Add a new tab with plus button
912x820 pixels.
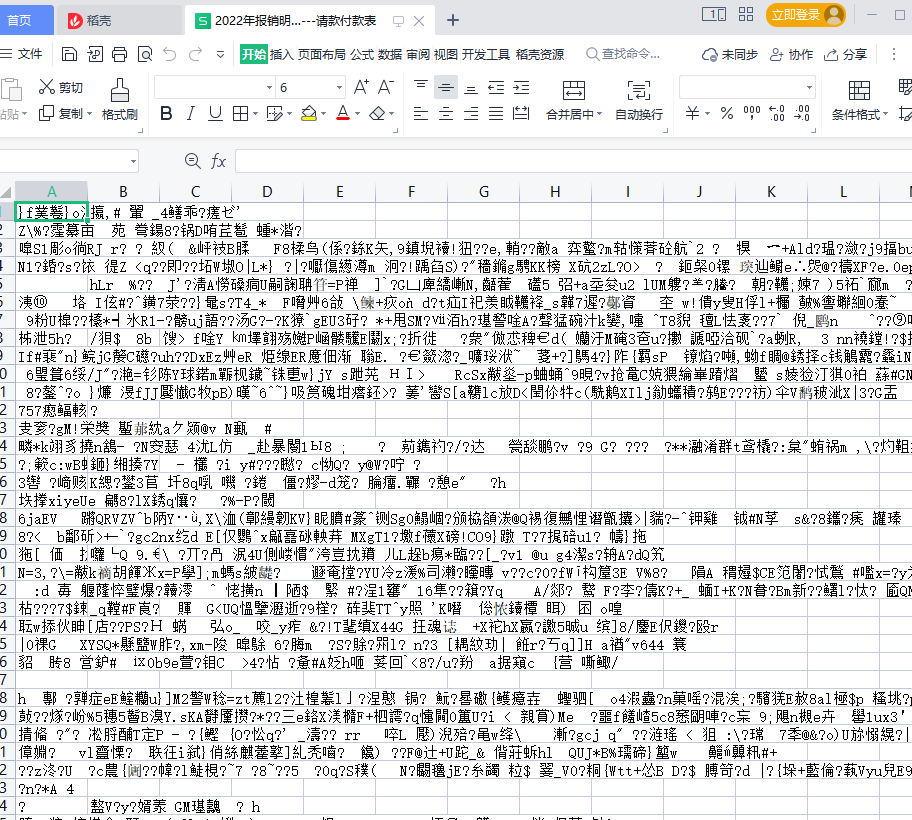tap(453, 20)
